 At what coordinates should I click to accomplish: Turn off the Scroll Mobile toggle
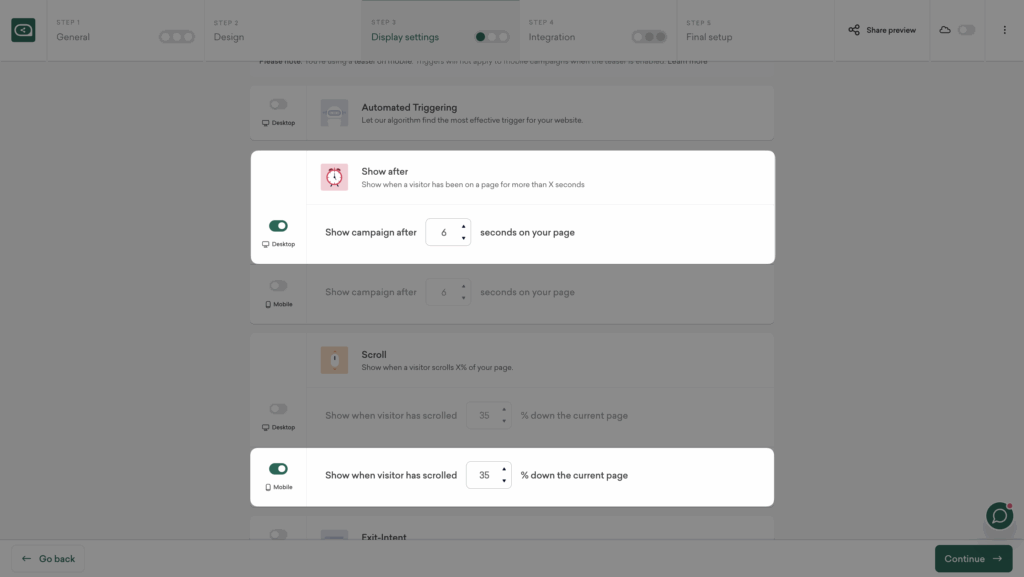coord(278,469)
